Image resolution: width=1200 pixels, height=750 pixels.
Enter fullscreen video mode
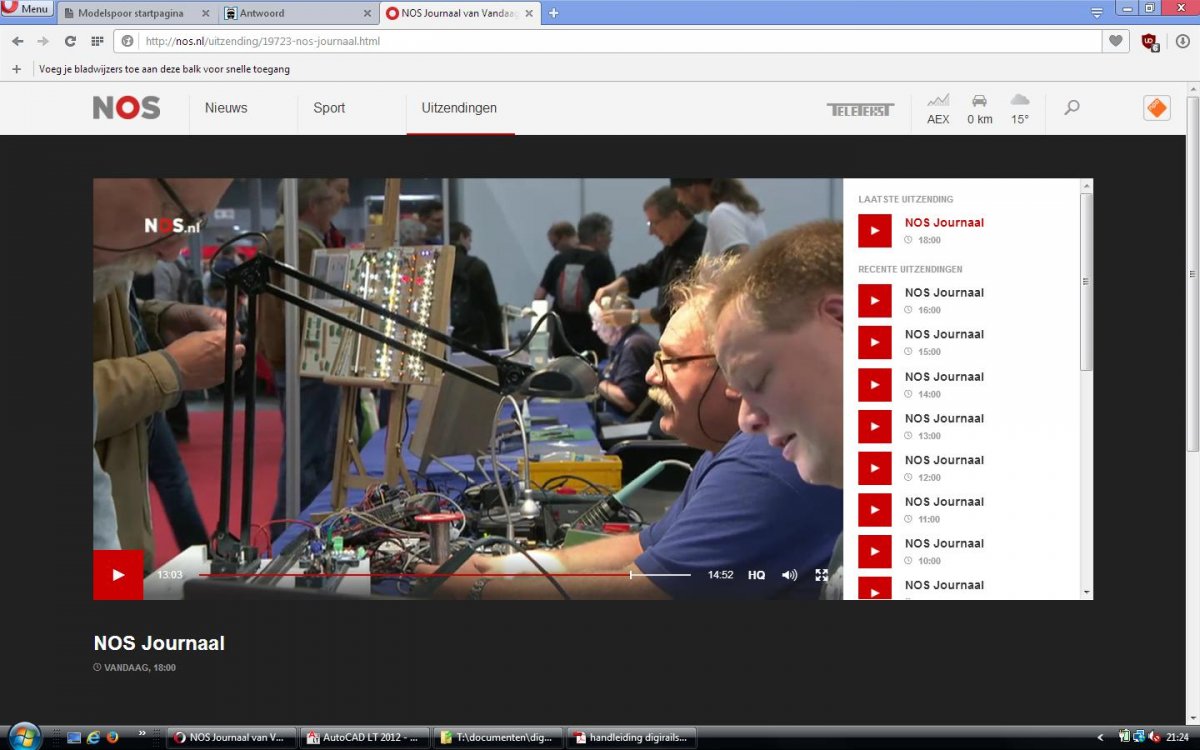[821, 575]
